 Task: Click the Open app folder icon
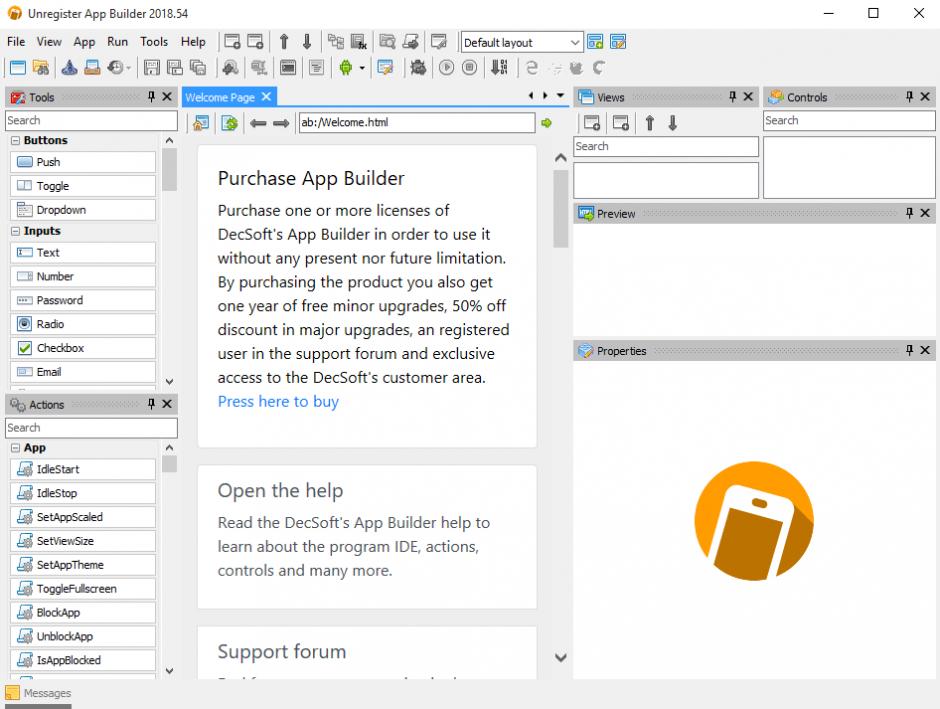click(41, 68)
